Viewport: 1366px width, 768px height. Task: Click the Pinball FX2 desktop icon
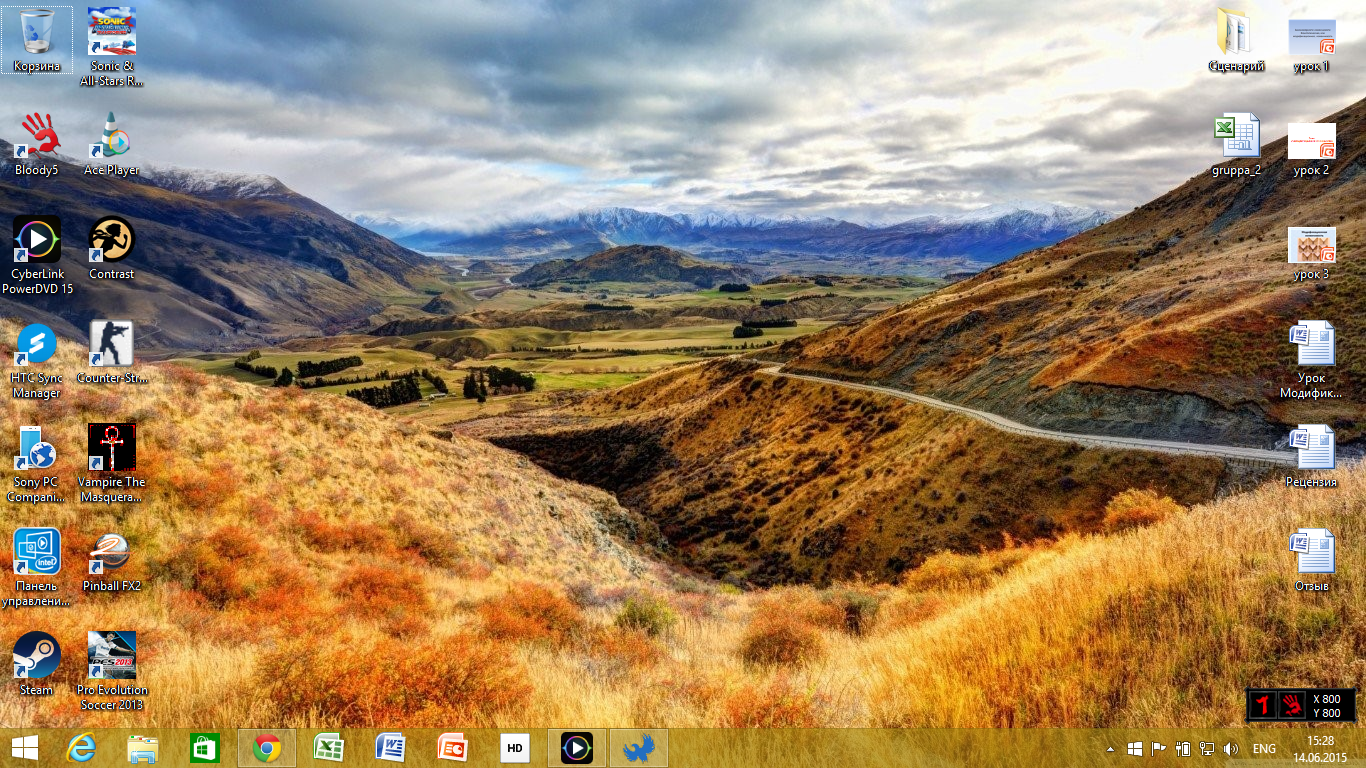111,553
